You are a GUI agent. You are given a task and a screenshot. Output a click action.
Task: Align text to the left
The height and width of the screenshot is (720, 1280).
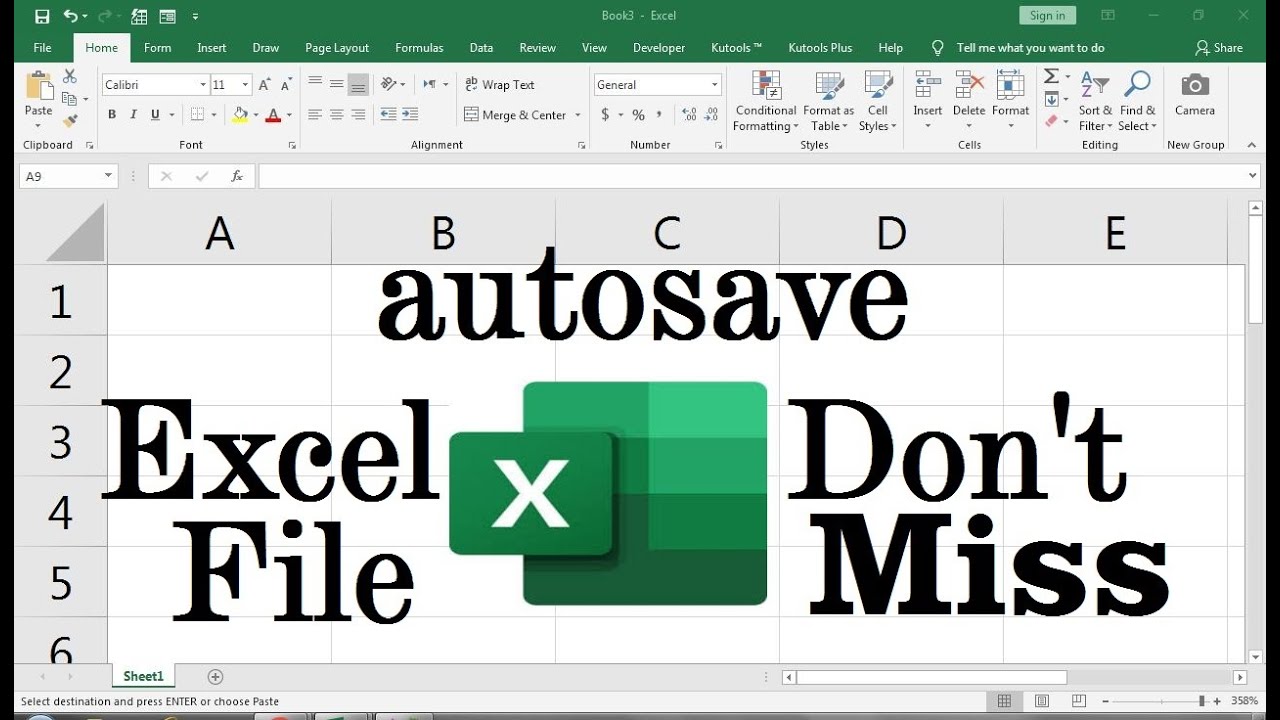pyautogui.click(x=315, y=115)
